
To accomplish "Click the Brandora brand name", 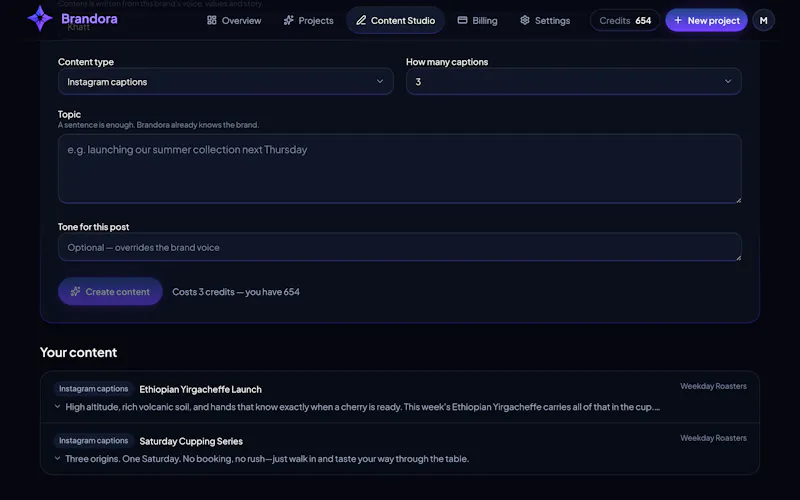I will coord(89,19).
